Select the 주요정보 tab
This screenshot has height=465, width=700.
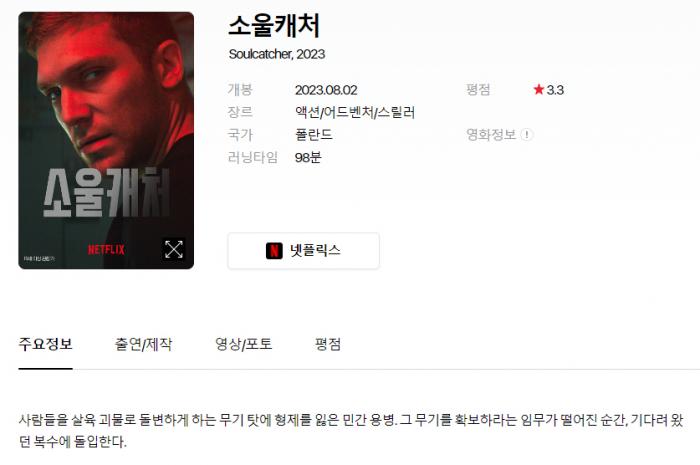45,345
